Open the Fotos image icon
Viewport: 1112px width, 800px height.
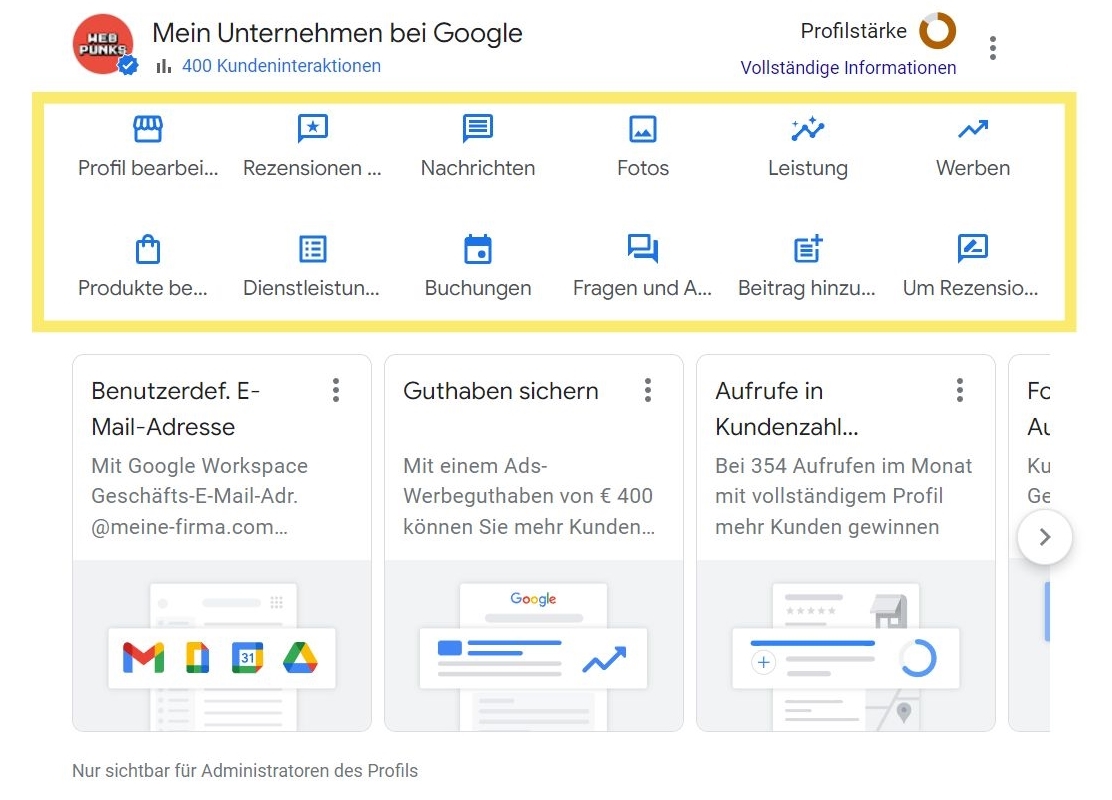tap(643, 129)
